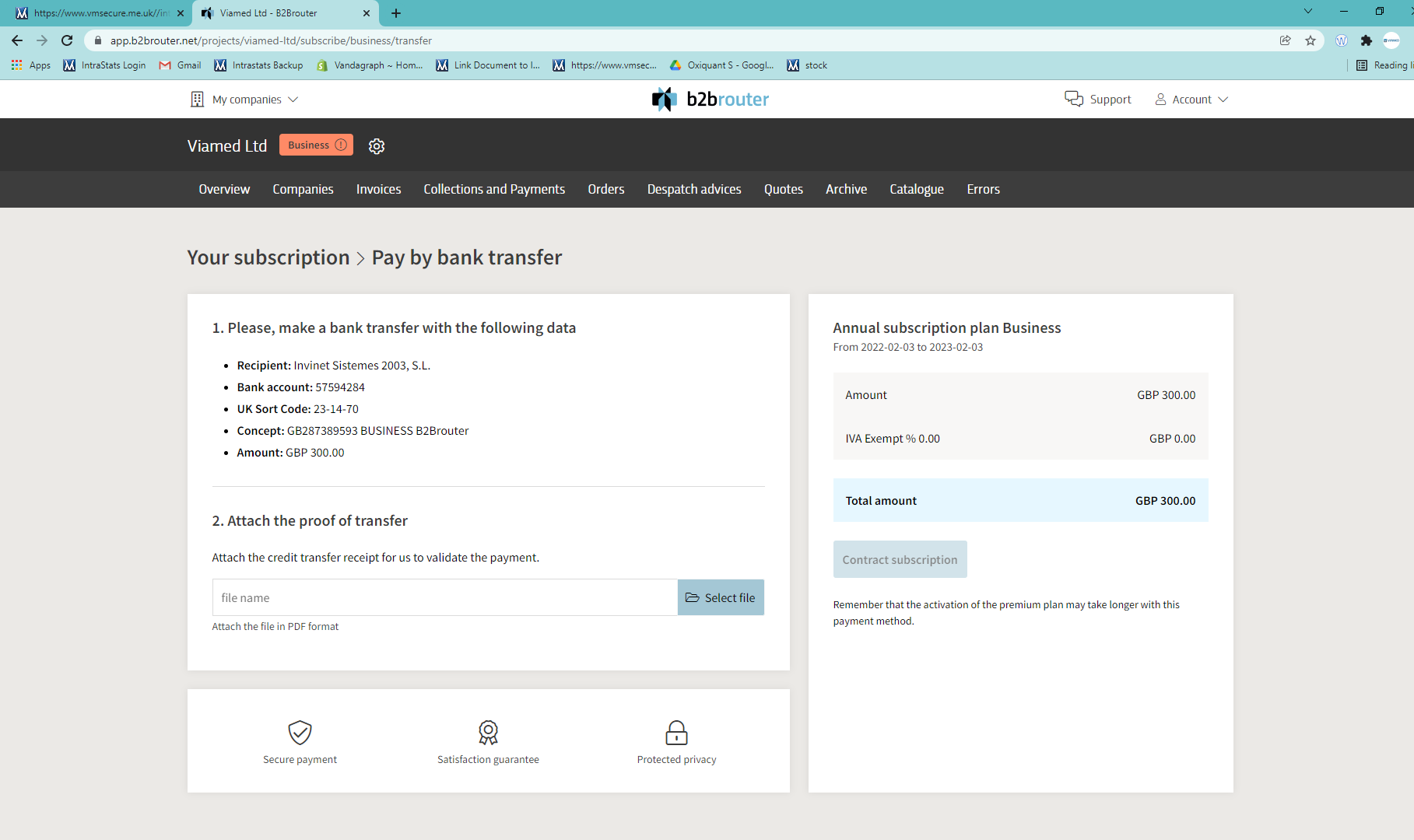Expand the My companies dropdown
The width and height of the screenshot is (1414, 840).
pyautogui.click(x=245, y=100)
